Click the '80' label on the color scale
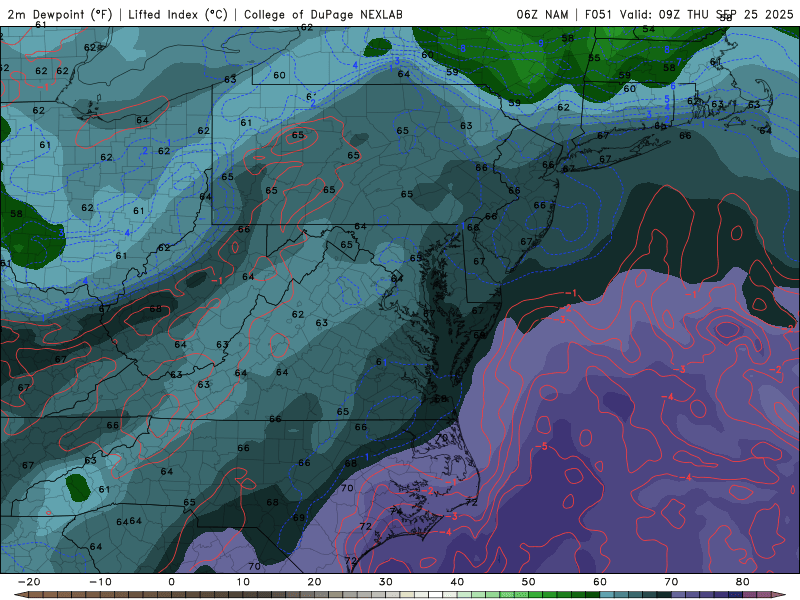This screenshot has width=800, height=600. coord(743,582)
